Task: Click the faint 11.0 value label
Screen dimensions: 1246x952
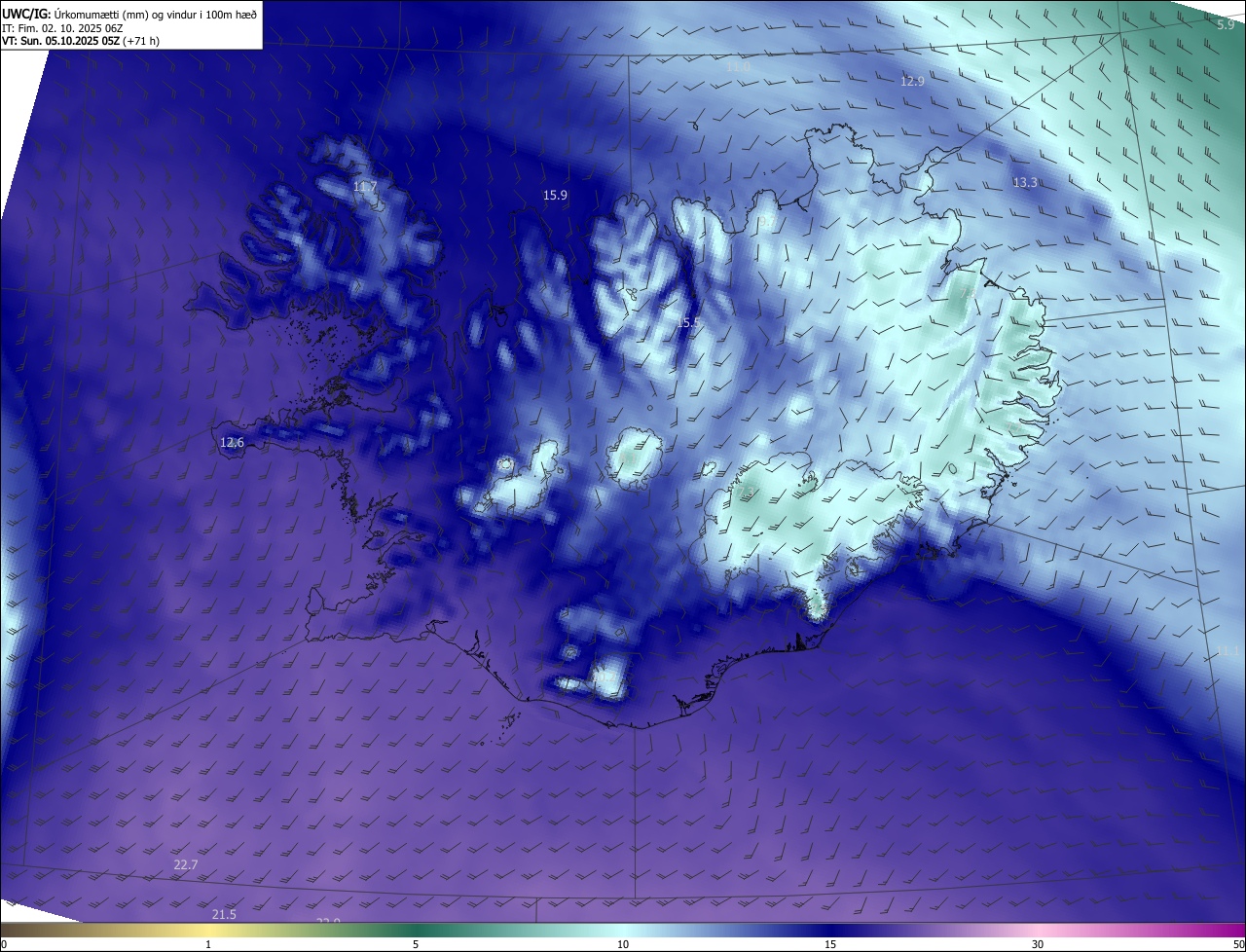Action: [739, 67]
